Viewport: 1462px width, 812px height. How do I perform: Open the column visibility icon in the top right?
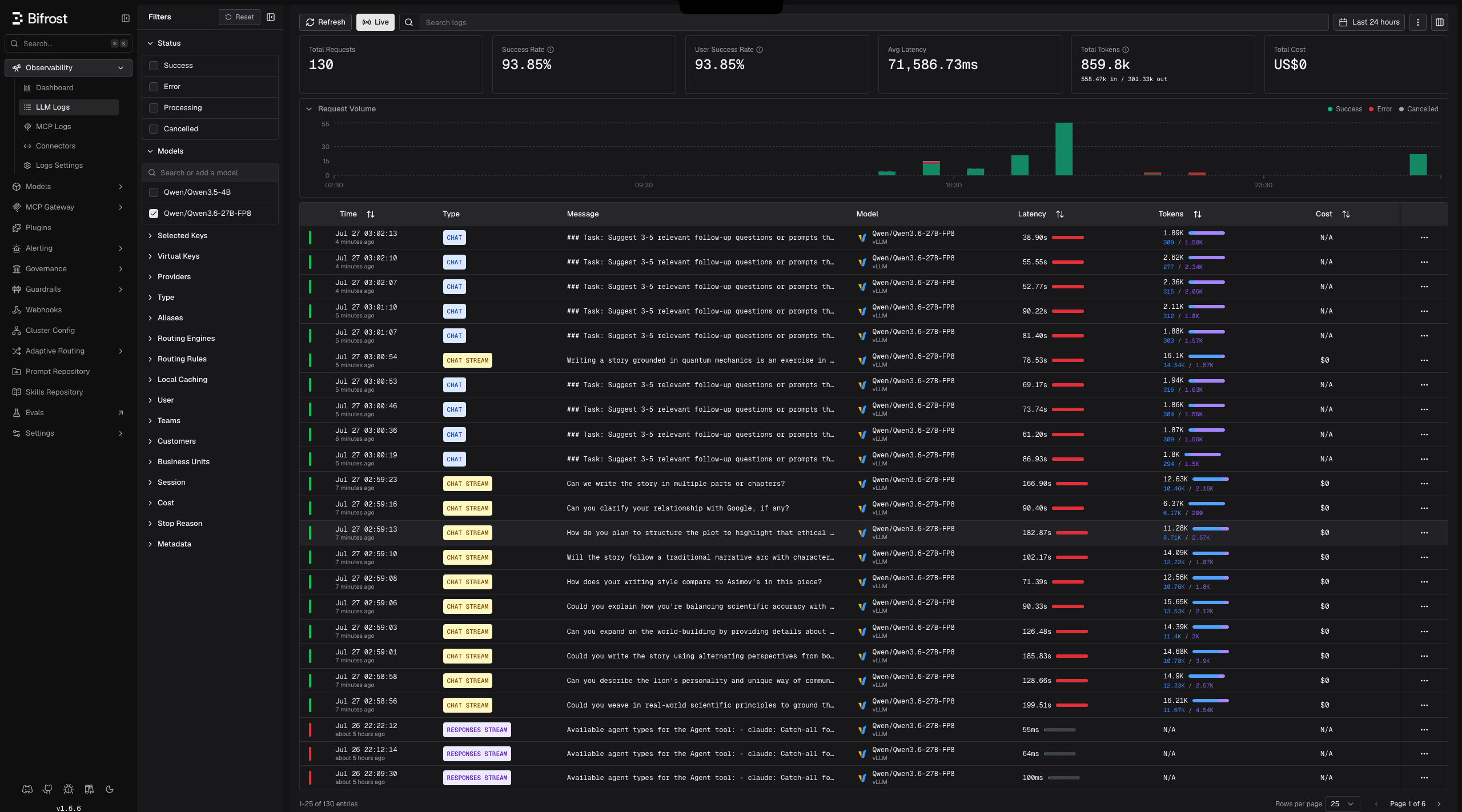pyautogui.click(x=1440, y=22)
